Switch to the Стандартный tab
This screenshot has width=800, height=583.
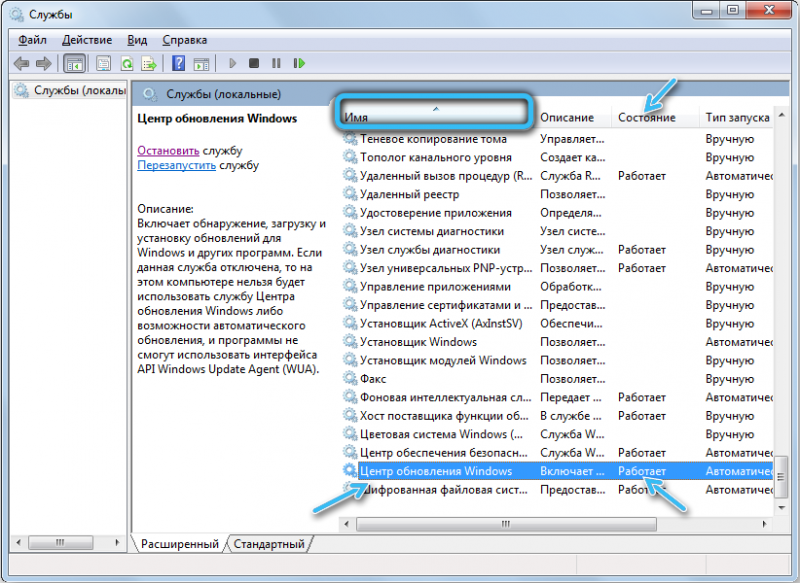pos(269,544)
